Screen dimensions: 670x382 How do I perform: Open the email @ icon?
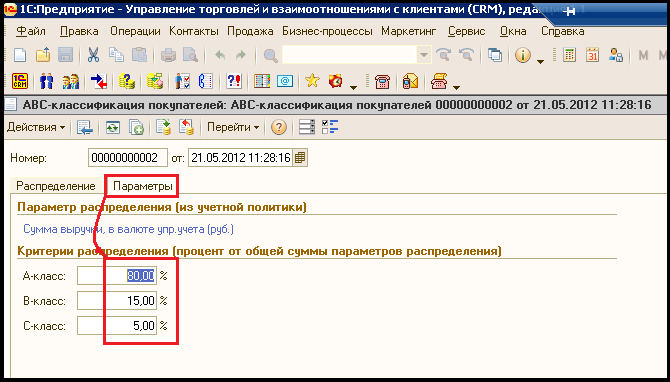285,81
